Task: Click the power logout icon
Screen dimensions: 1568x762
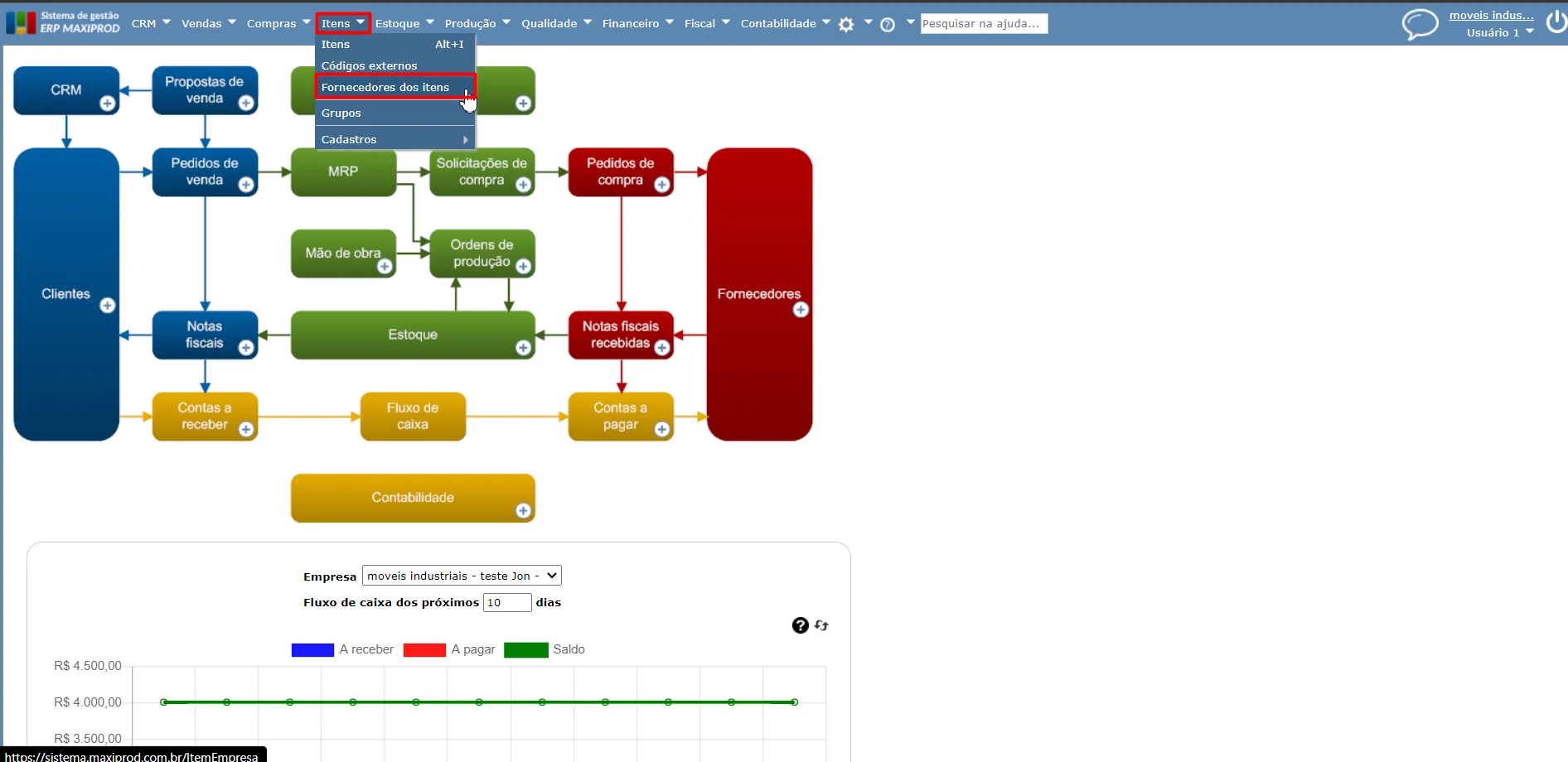Action: 1556,22
